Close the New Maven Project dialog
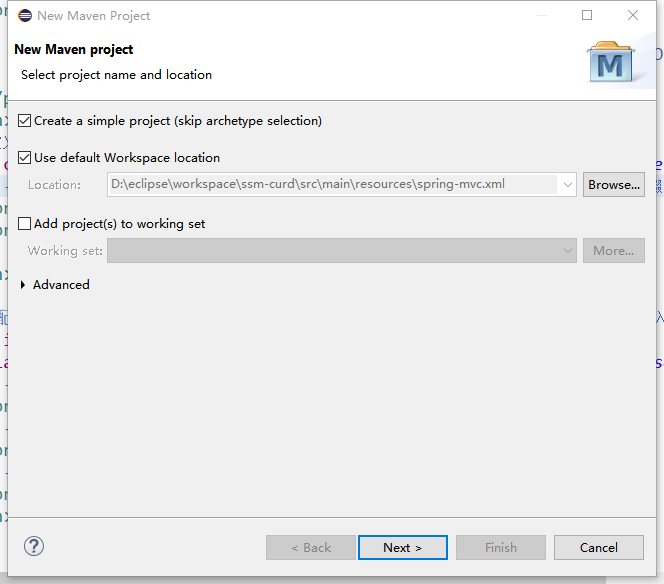664x584 pixels. coord(633,15)
